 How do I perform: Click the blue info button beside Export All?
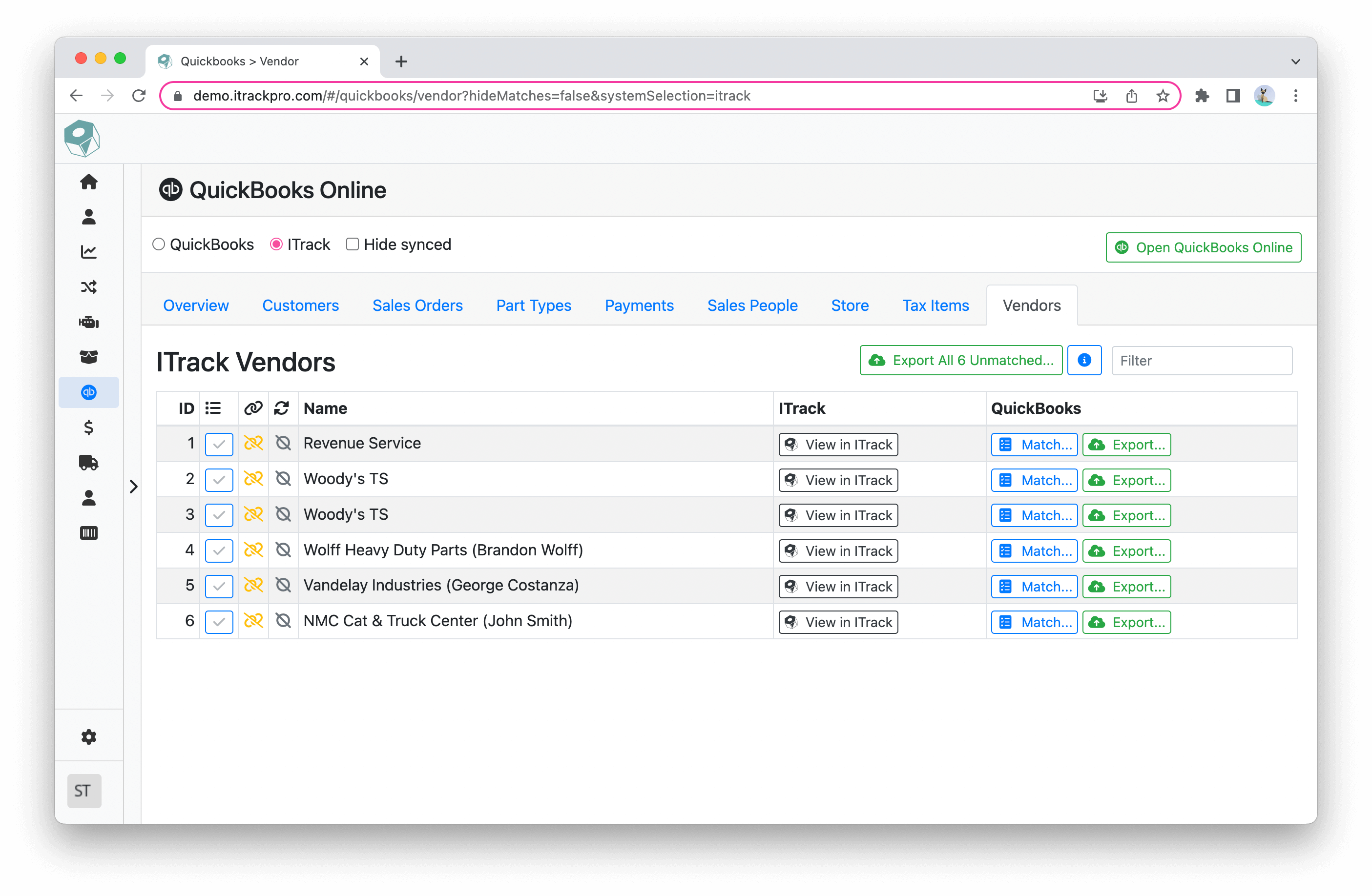1084,360
